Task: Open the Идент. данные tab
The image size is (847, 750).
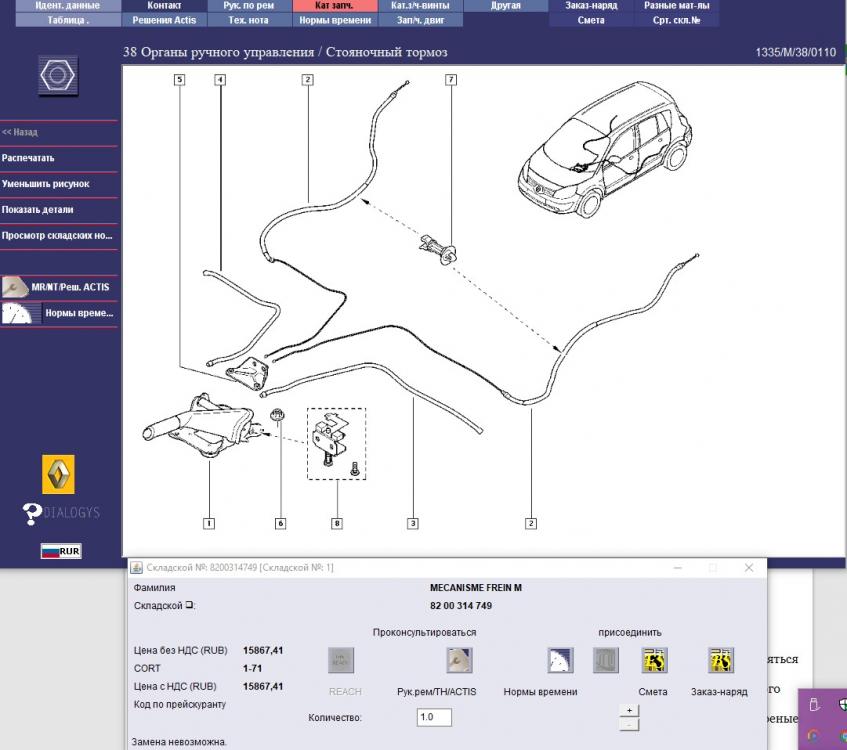Action: [x=68, y=5]
